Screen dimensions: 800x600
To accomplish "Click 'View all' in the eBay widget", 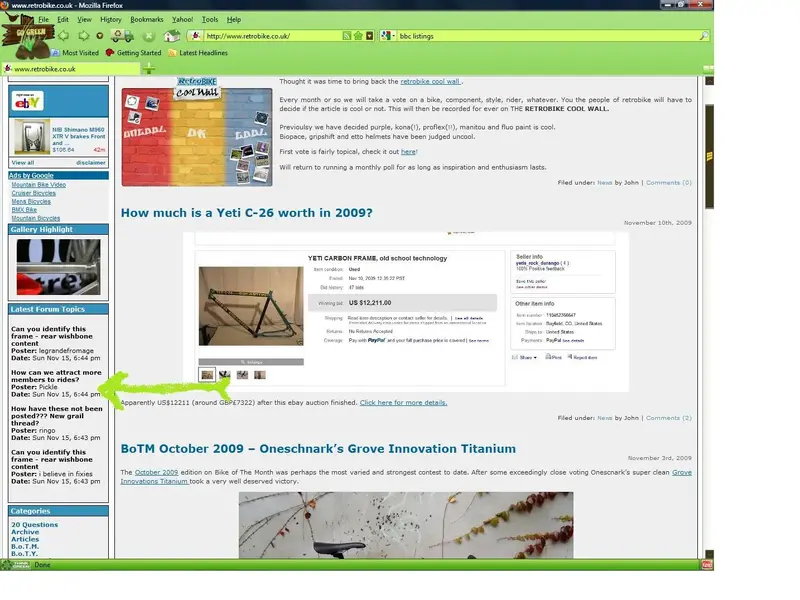I will coord(22,163).
